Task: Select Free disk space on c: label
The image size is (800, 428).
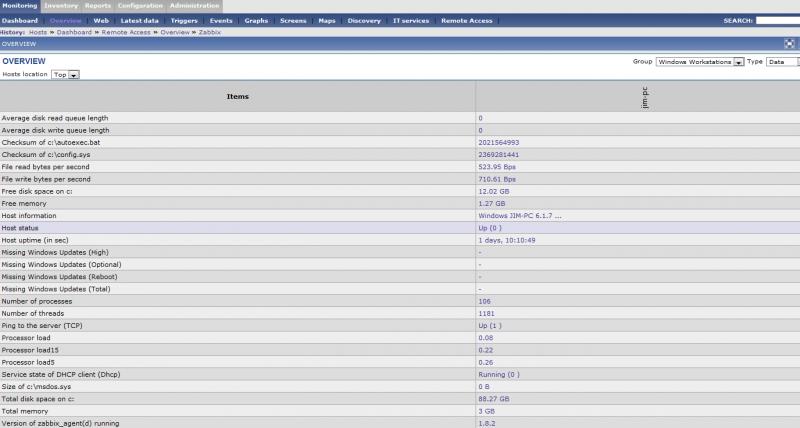Action: 37,191
